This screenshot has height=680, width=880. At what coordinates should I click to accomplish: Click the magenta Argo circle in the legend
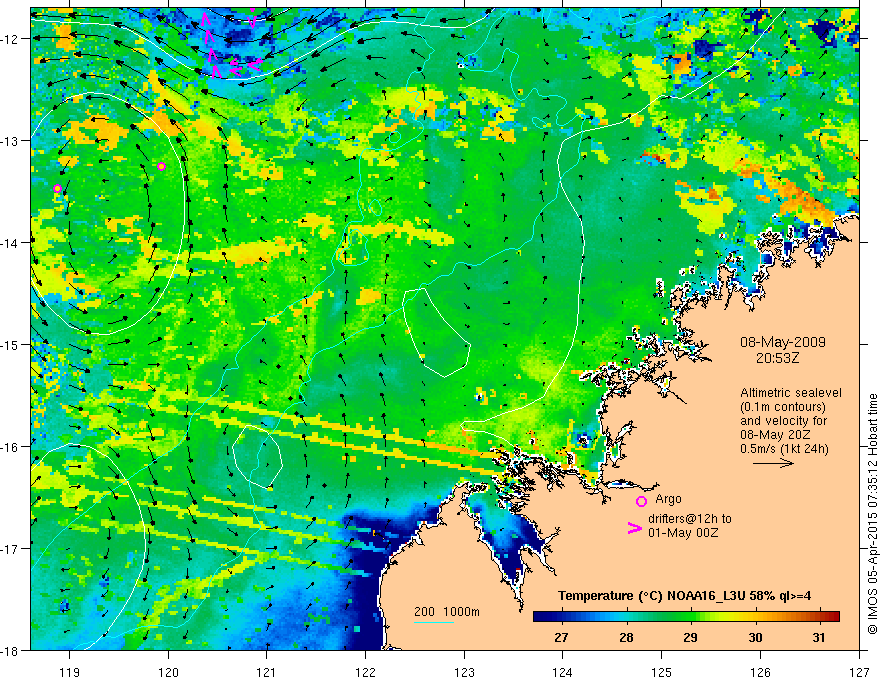(x=641, y=501)
